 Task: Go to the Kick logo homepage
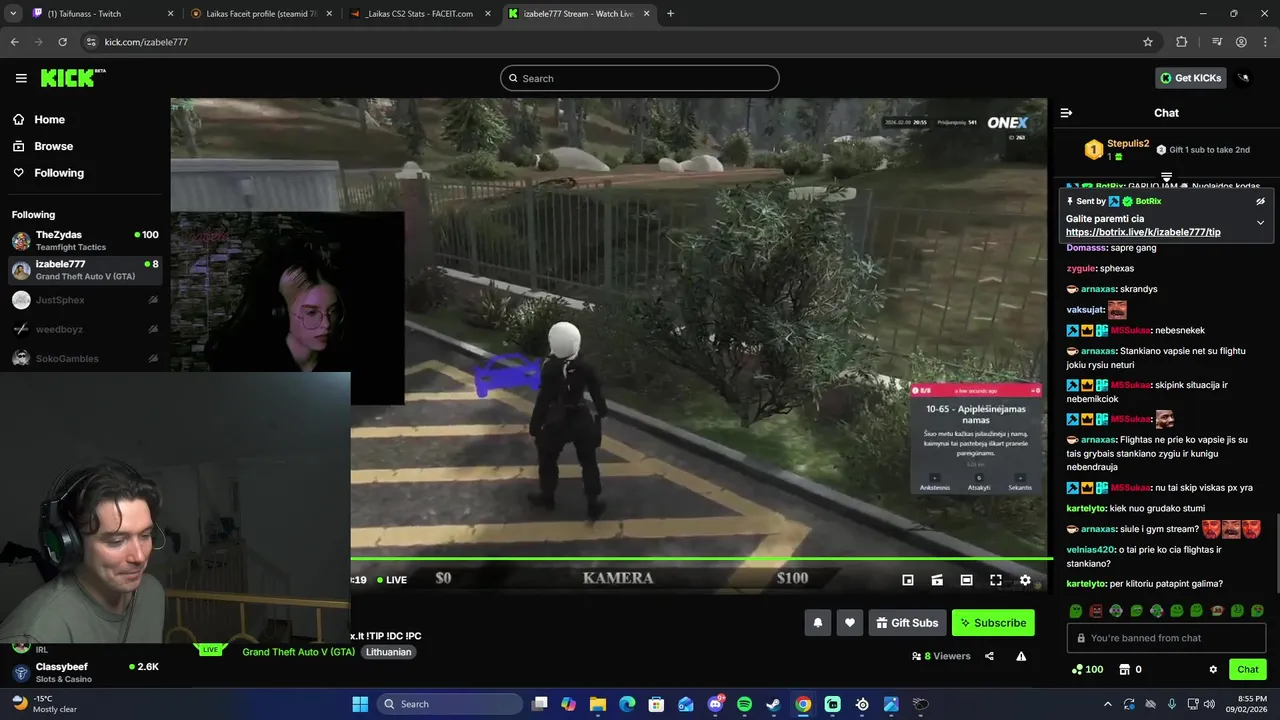pos(72,78)
